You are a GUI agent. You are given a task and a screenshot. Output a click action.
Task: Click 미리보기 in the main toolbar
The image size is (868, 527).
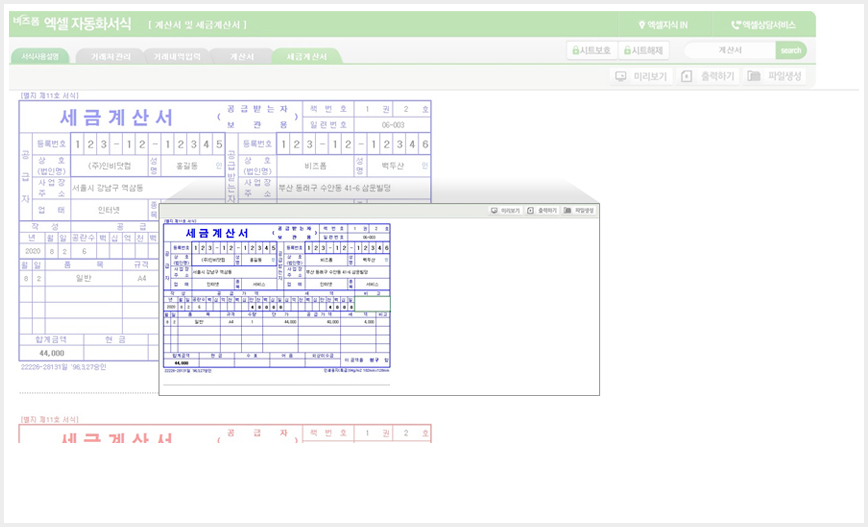point(641,76)
